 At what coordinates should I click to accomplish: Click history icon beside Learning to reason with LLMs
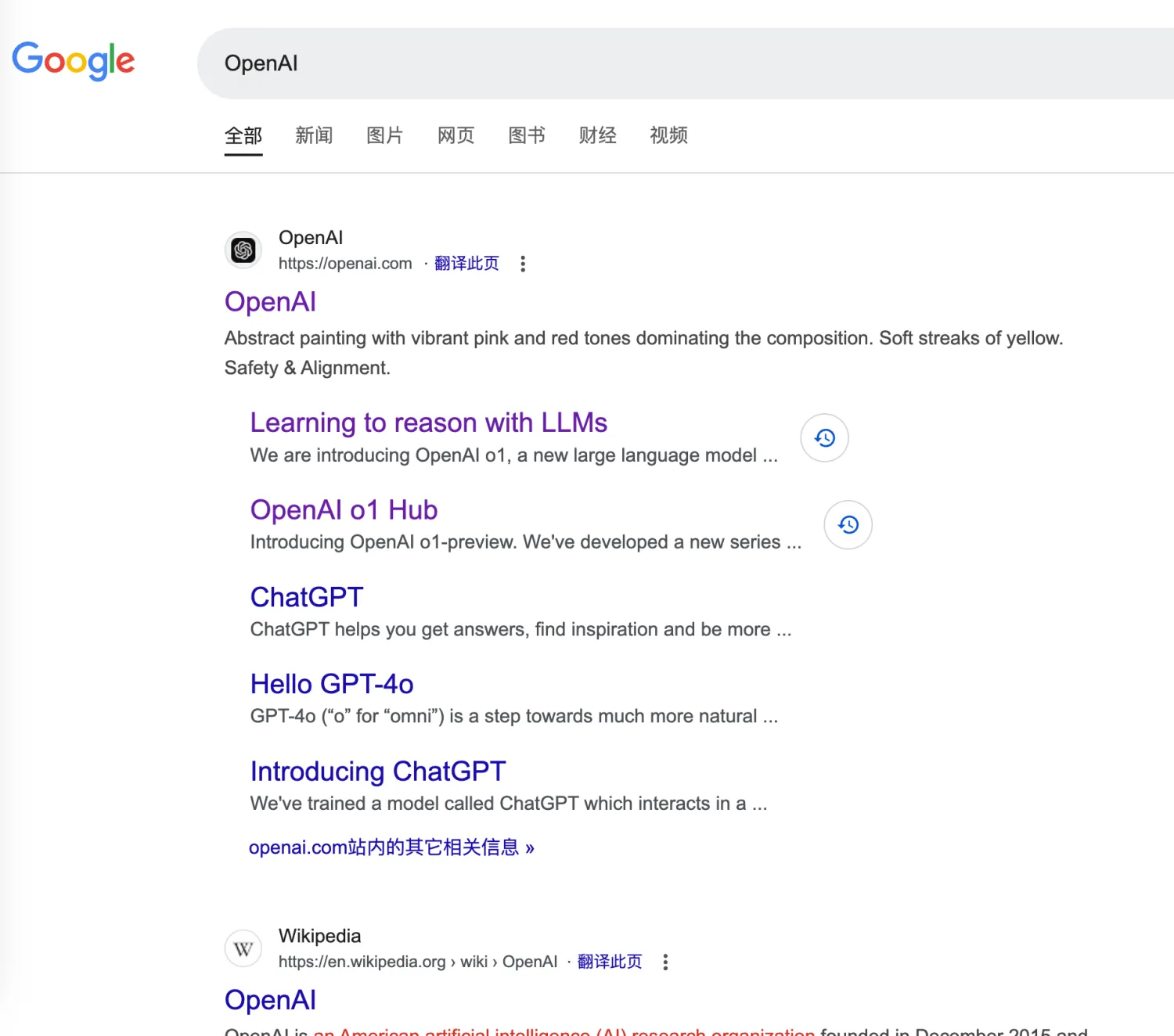(x=824, y=438)
